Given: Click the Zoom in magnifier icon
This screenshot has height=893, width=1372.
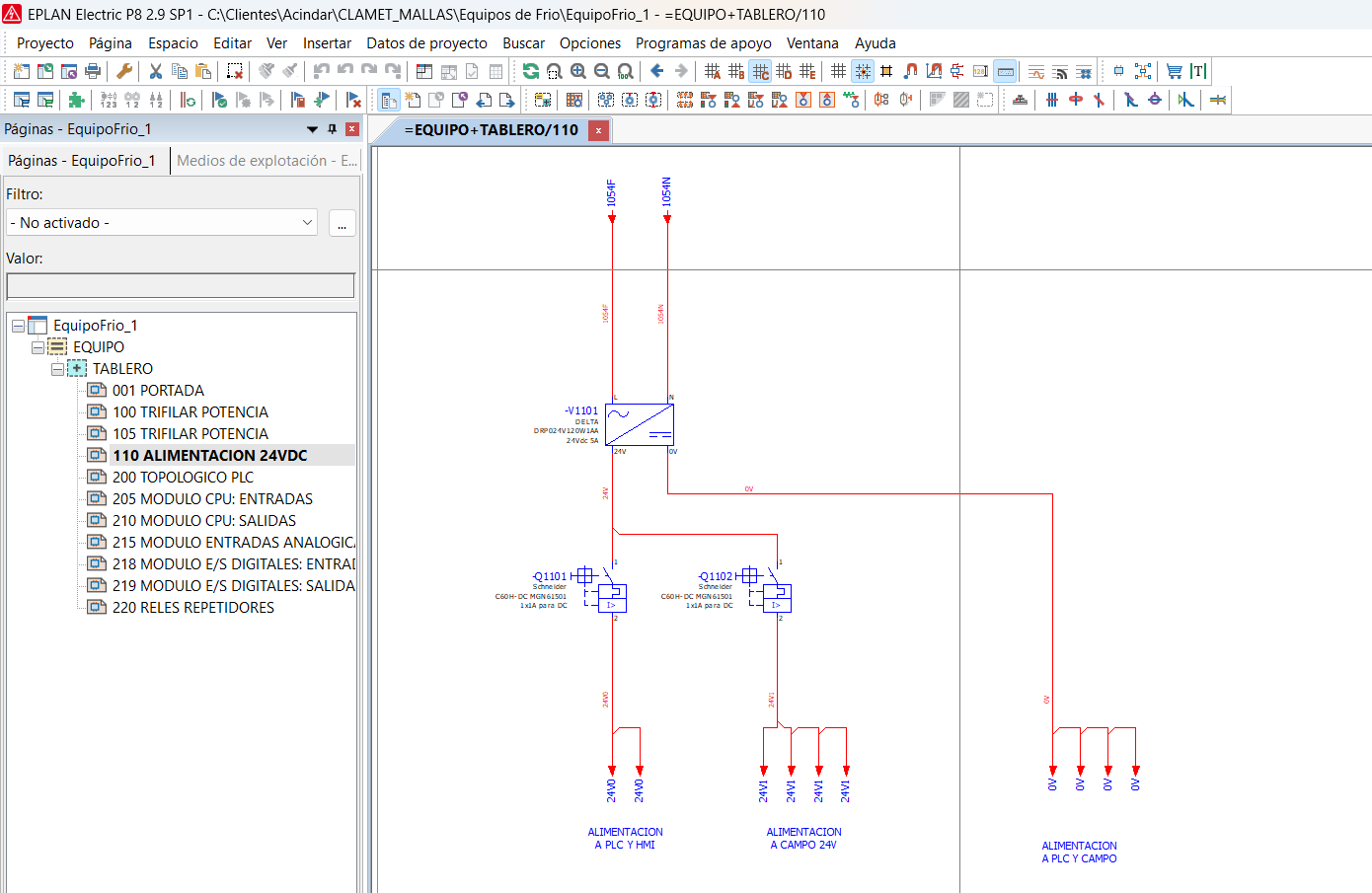Looking at the screenshot, I should pos(578,71).
